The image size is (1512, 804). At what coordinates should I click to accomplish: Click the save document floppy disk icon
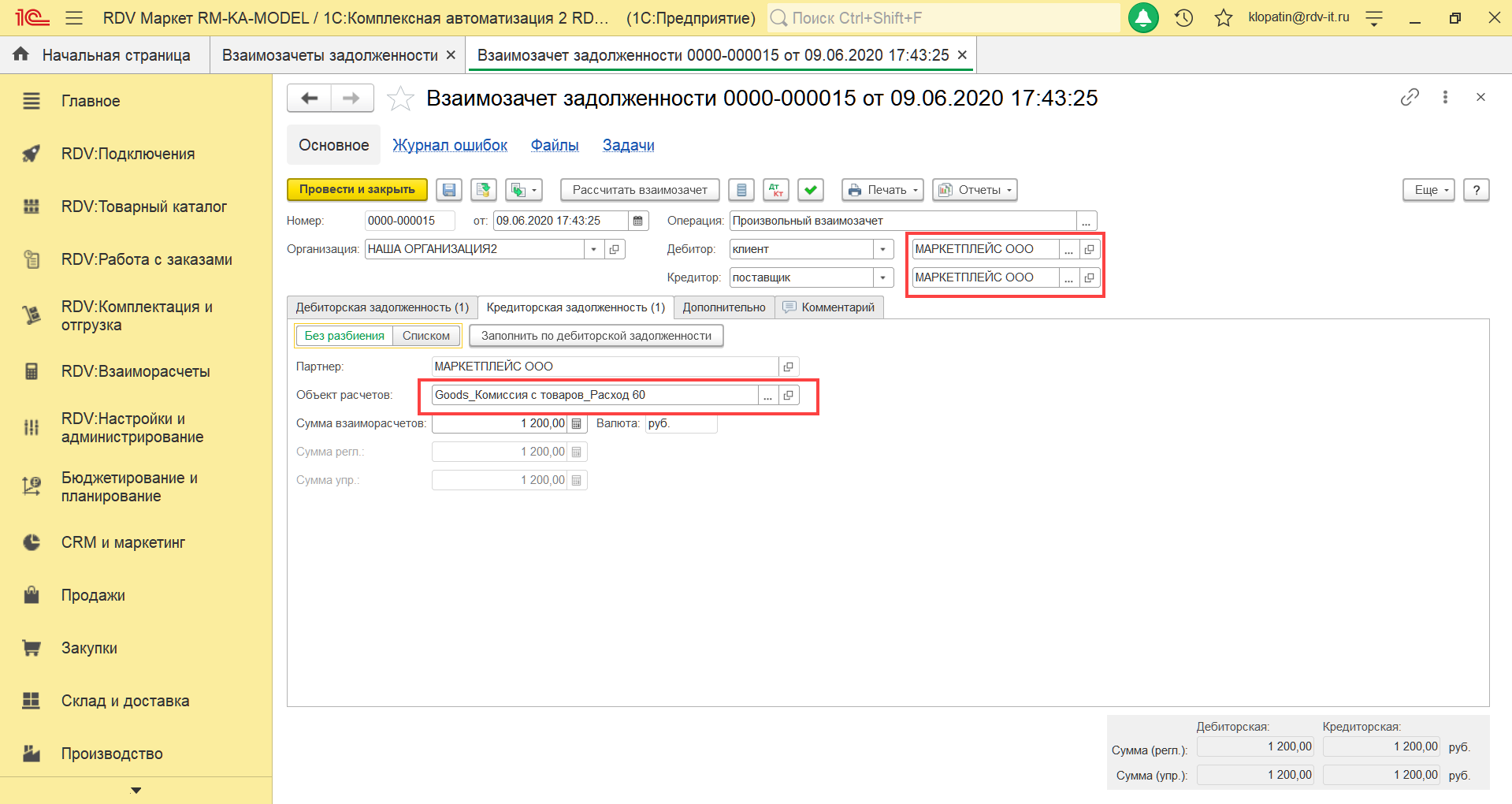(449, 190)
